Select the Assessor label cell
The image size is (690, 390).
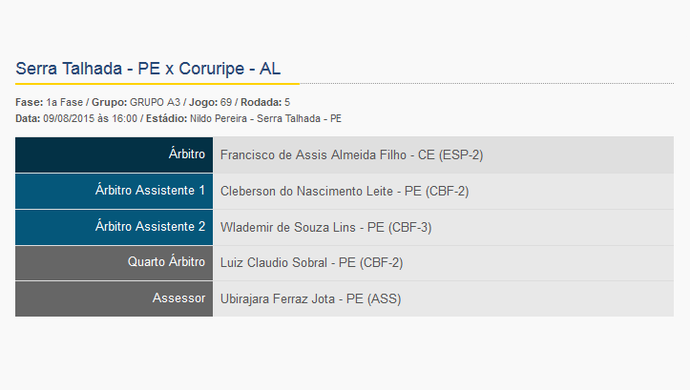coord(114,299)
